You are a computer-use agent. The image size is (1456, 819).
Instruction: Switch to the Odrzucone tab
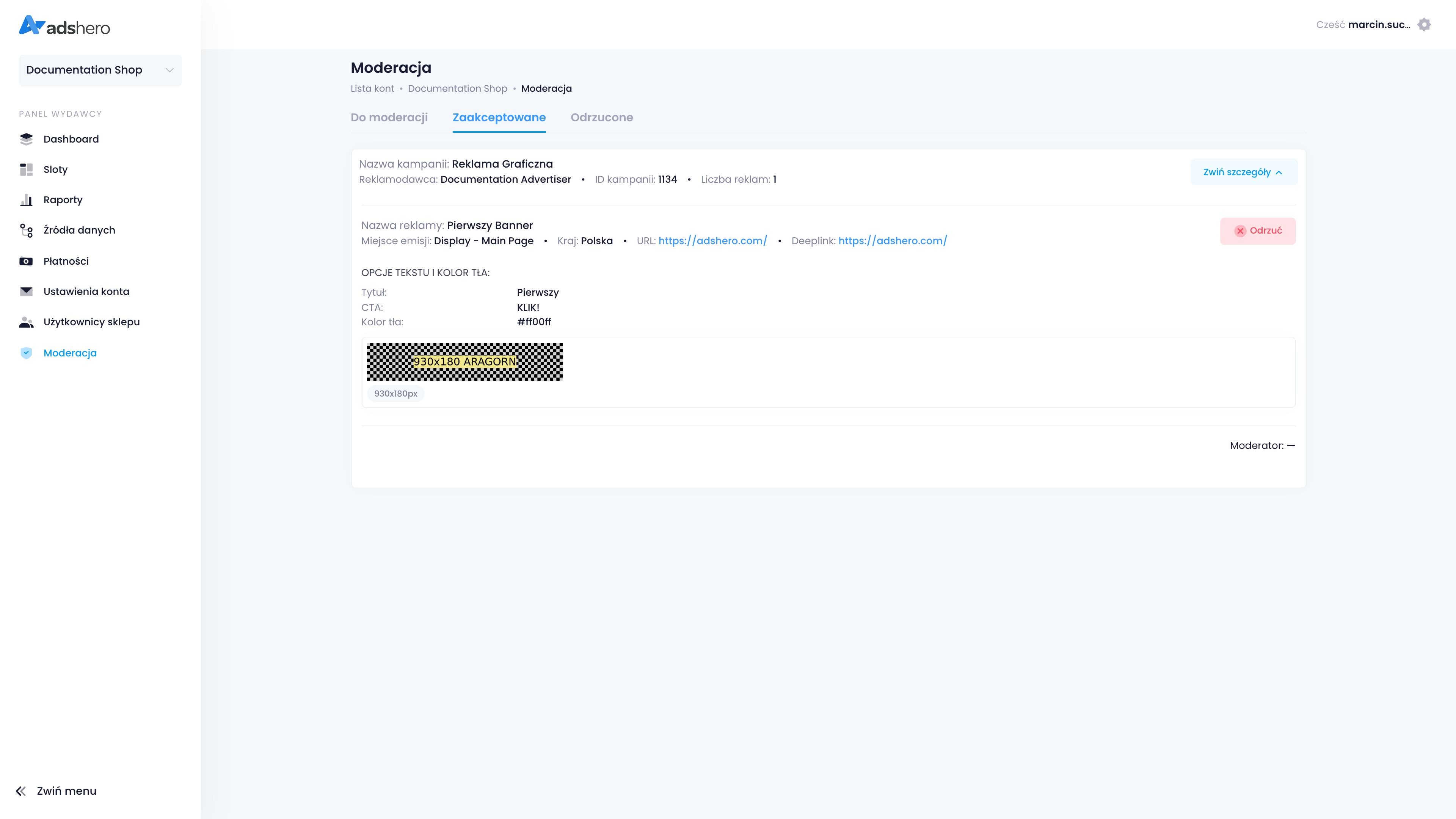coord(601,118)
